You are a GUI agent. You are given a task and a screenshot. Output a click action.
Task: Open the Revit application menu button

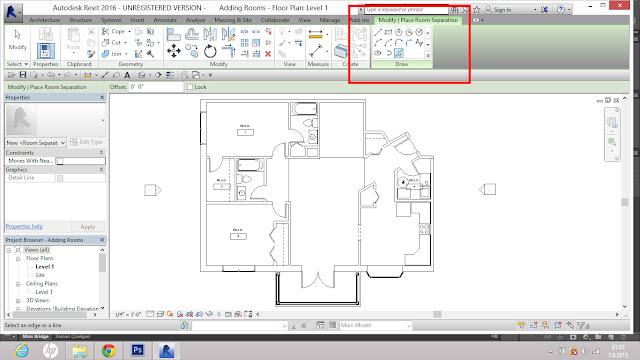coord(13,13)
